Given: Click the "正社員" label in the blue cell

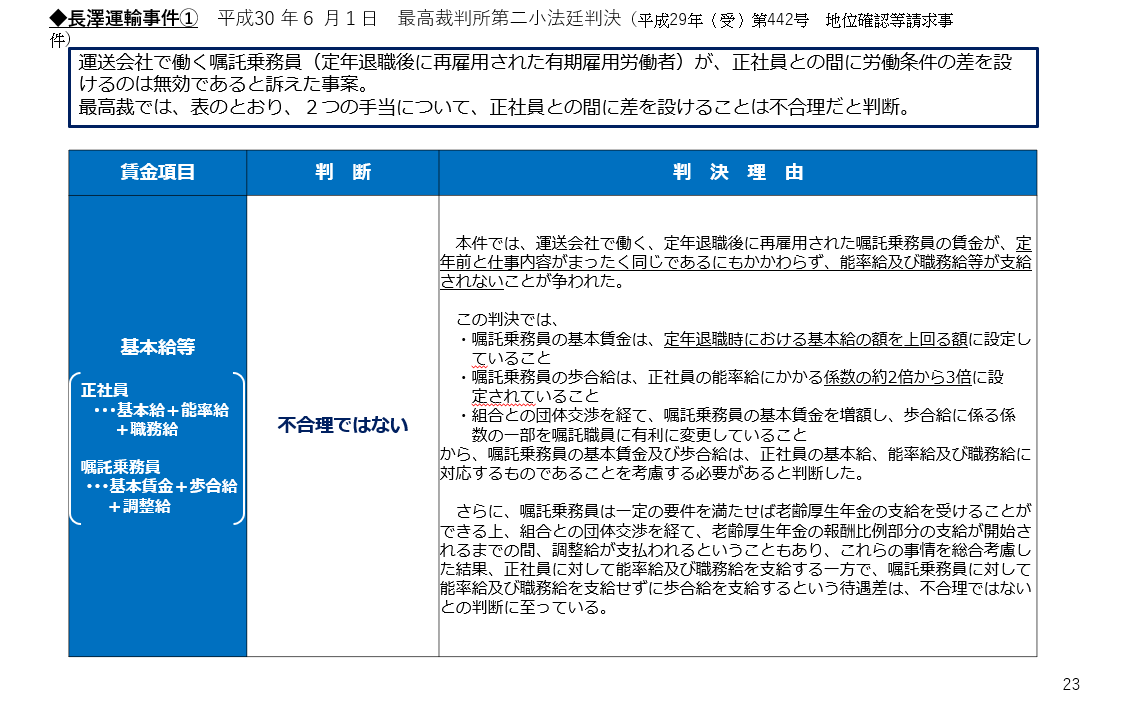Looking at the screenshot, I should click(104, 390).
